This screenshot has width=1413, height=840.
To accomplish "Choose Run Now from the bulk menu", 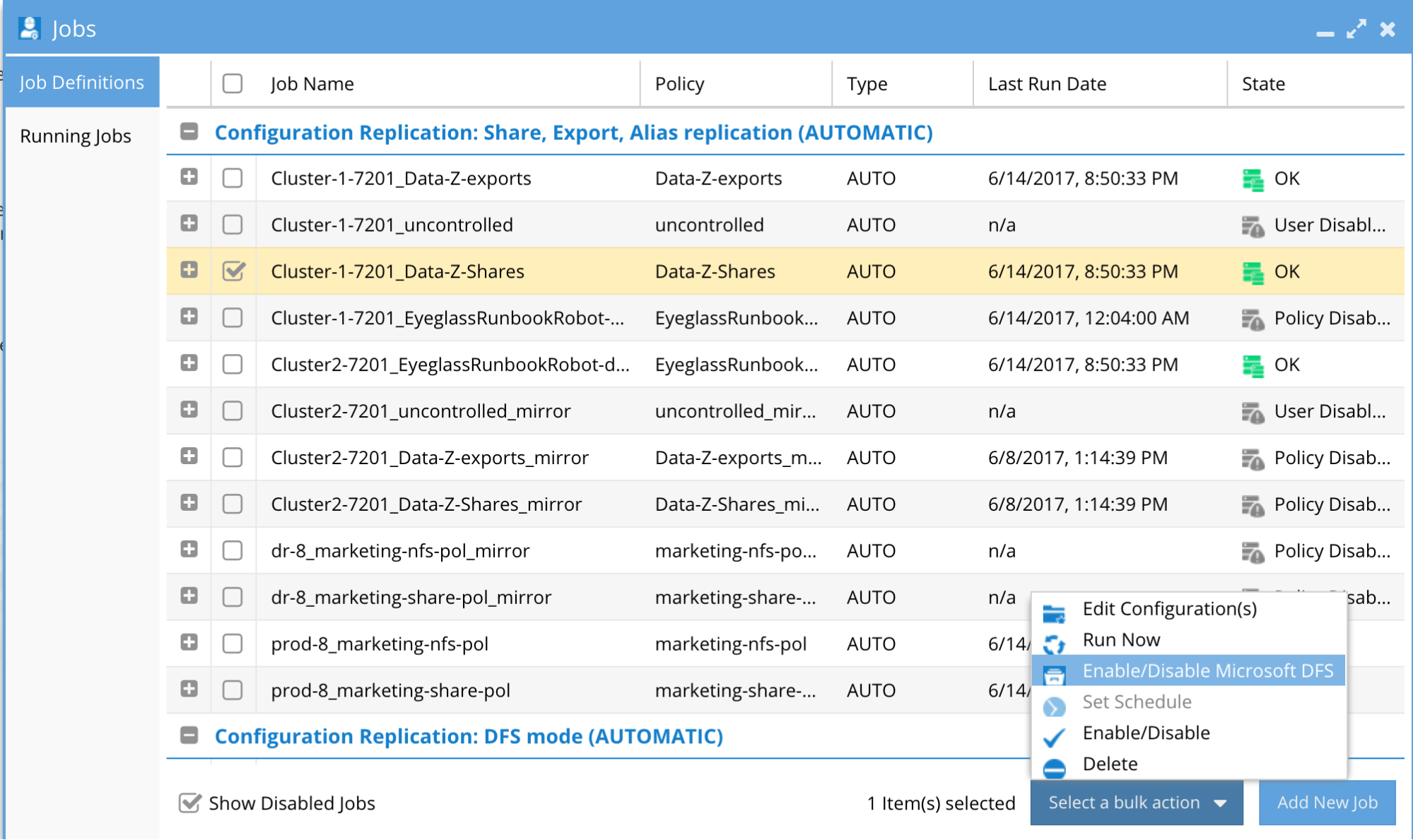I will click(1188, 640).
